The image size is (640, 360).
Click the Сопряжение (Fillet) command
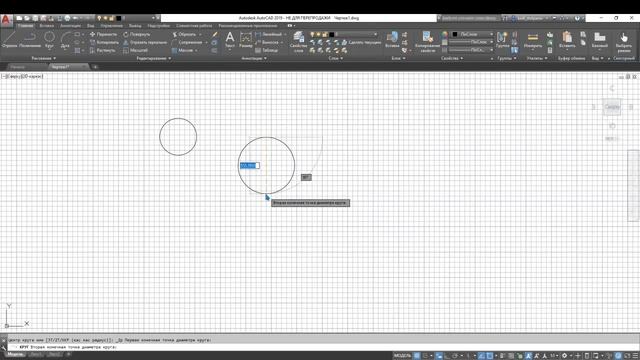pyautogui.click(x=187, y=42)
